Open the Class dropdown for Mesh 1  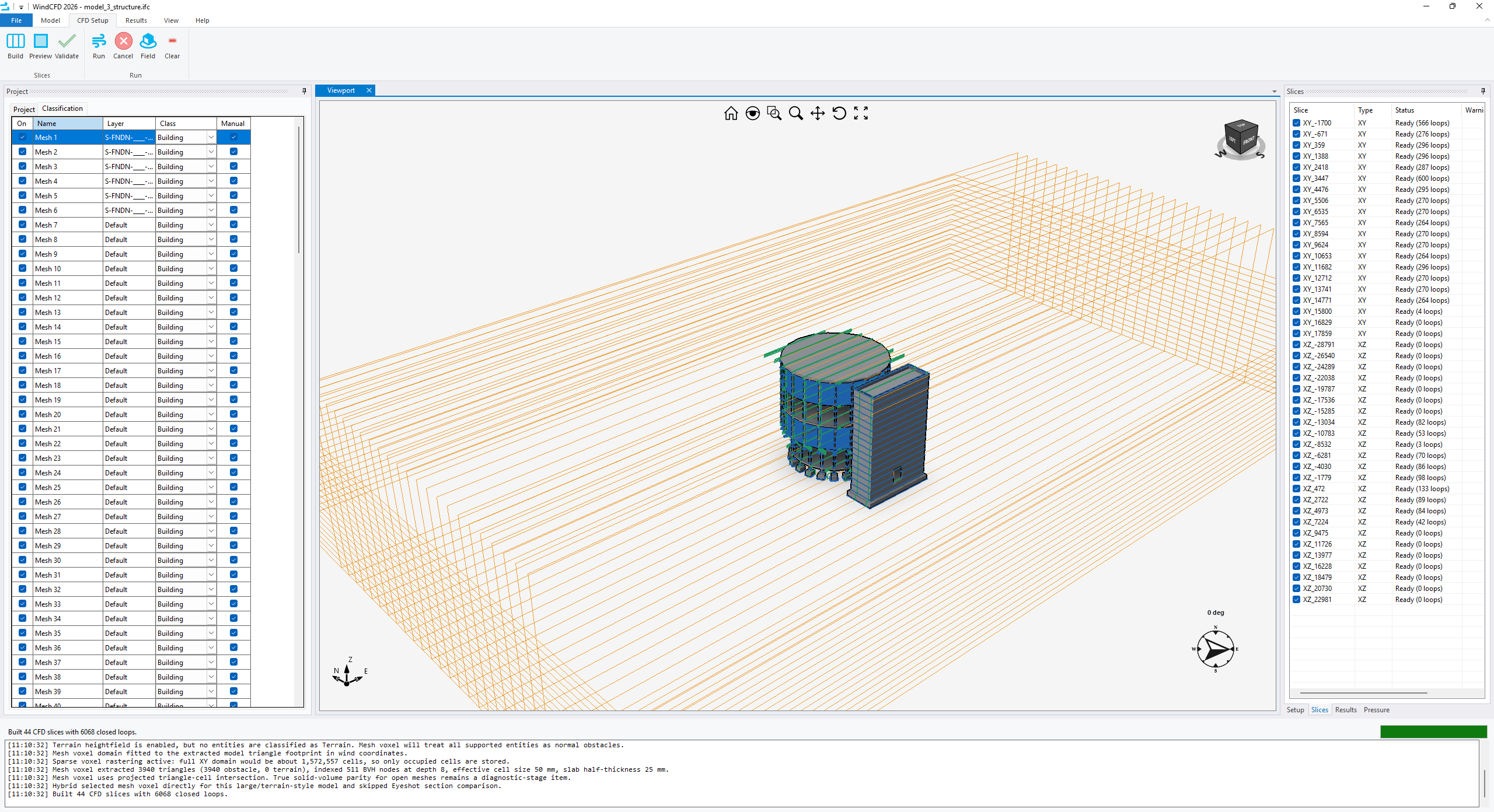click(211, 137)
